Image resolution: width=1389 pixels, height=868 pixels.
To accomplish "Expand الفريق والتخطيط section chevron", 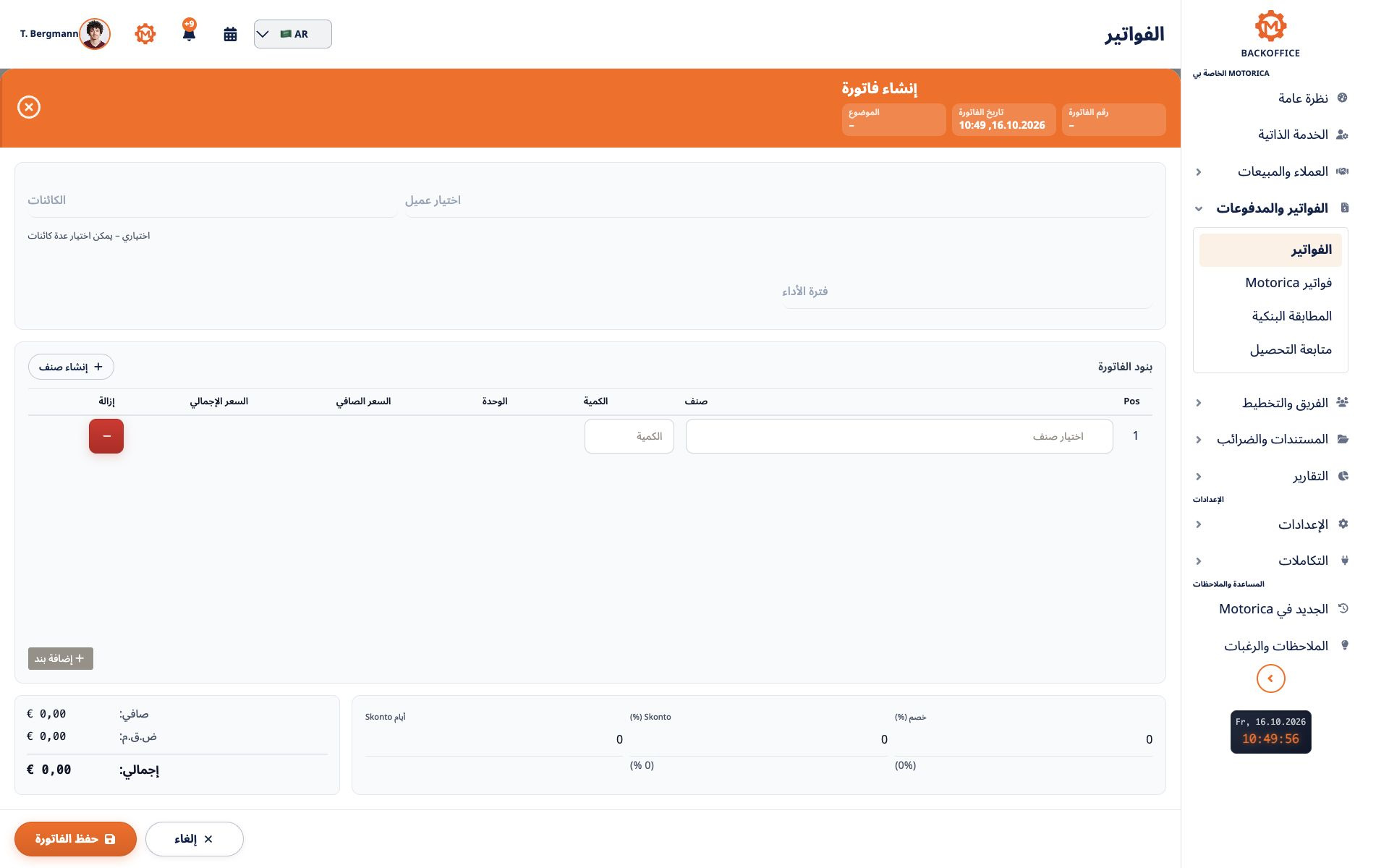I will (1199, 403).
